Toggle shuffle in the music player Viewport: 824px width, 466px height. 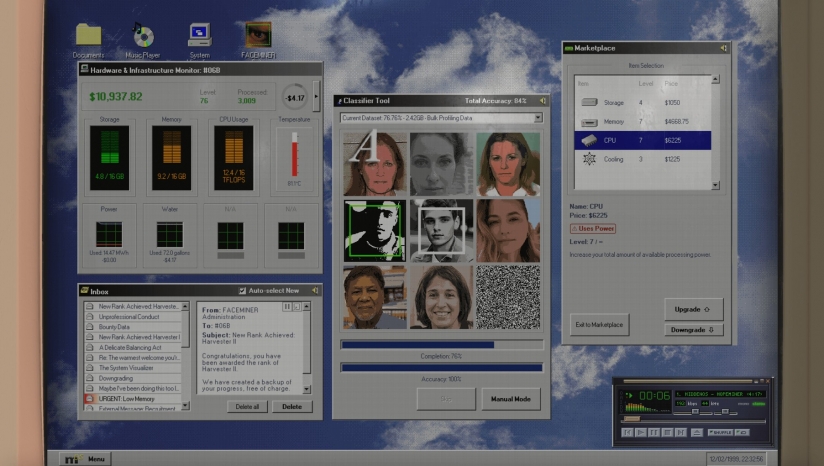point(720,432)
